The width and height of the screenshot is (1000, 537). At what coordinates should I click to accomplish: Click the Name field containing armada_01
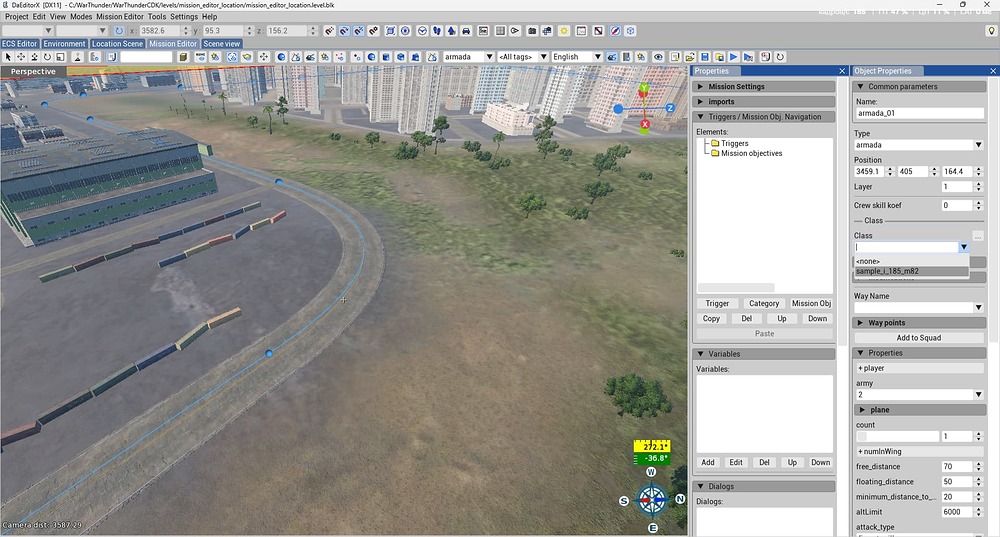tap(919, 113)
